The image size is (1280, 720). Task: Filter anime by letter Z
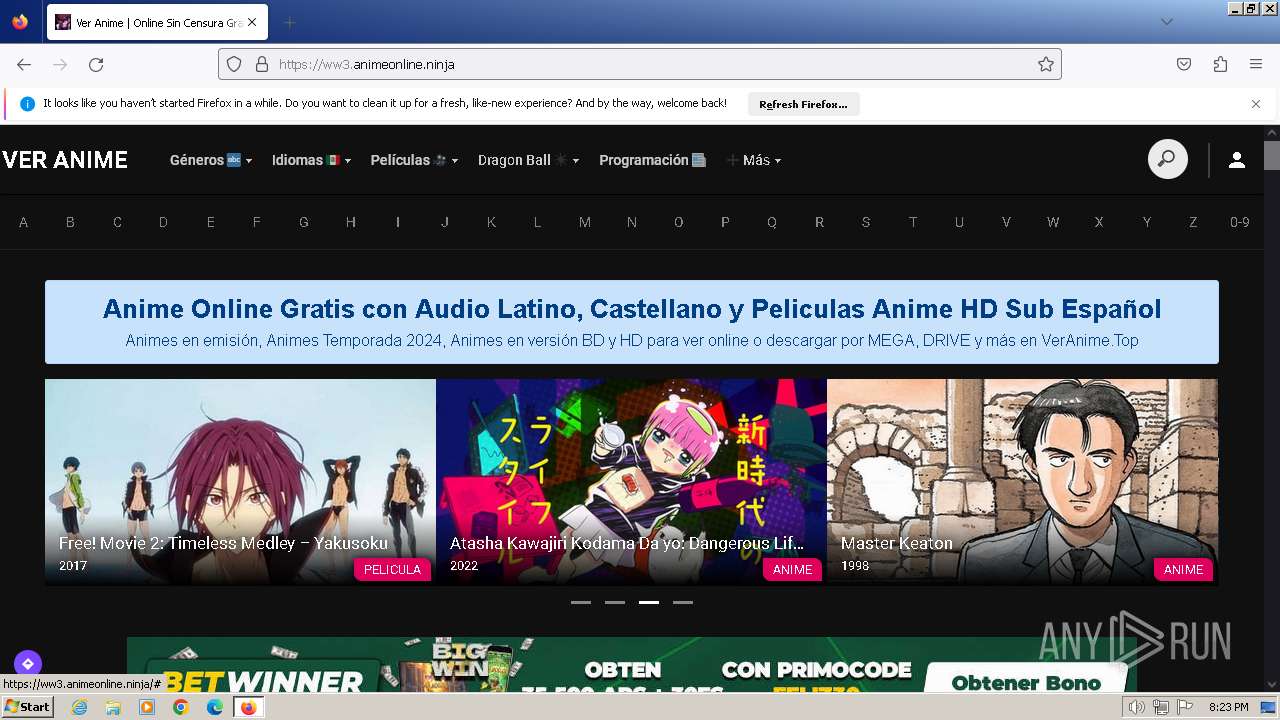[x=1193, y=222]
